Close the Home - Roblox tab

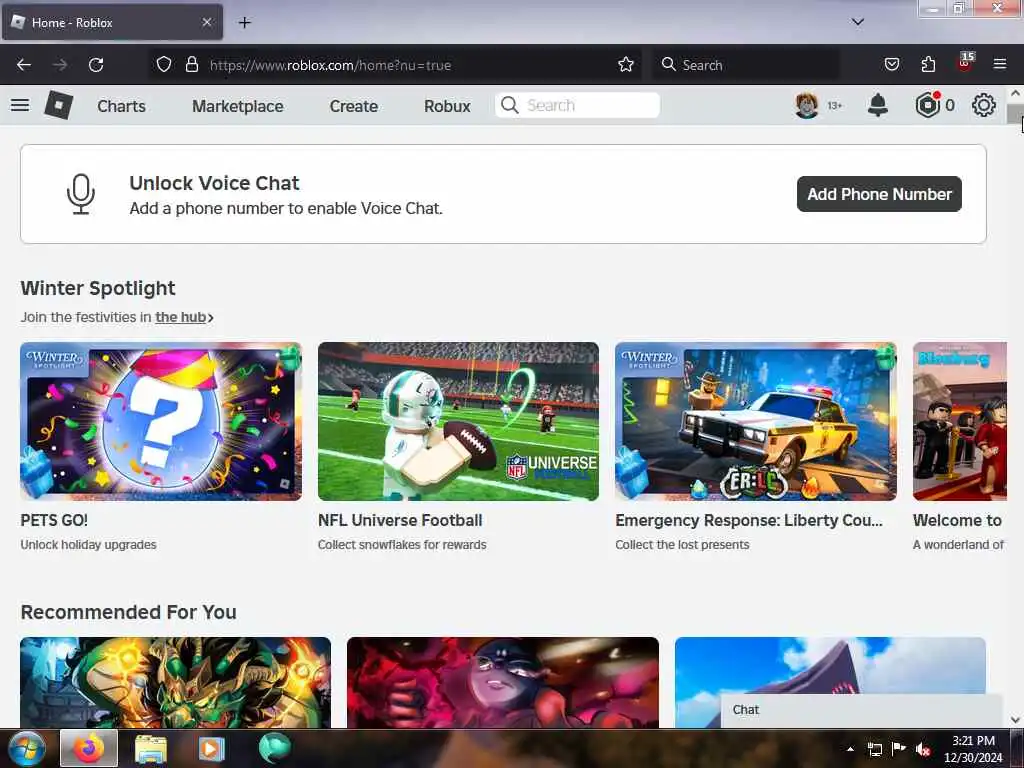207,22
